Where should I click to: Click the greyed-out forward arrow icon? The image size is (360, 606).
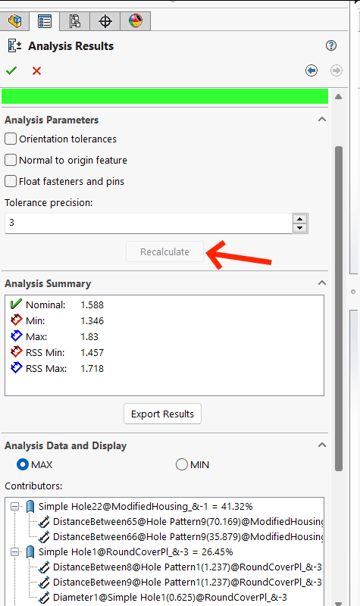(x=336, y=70)
